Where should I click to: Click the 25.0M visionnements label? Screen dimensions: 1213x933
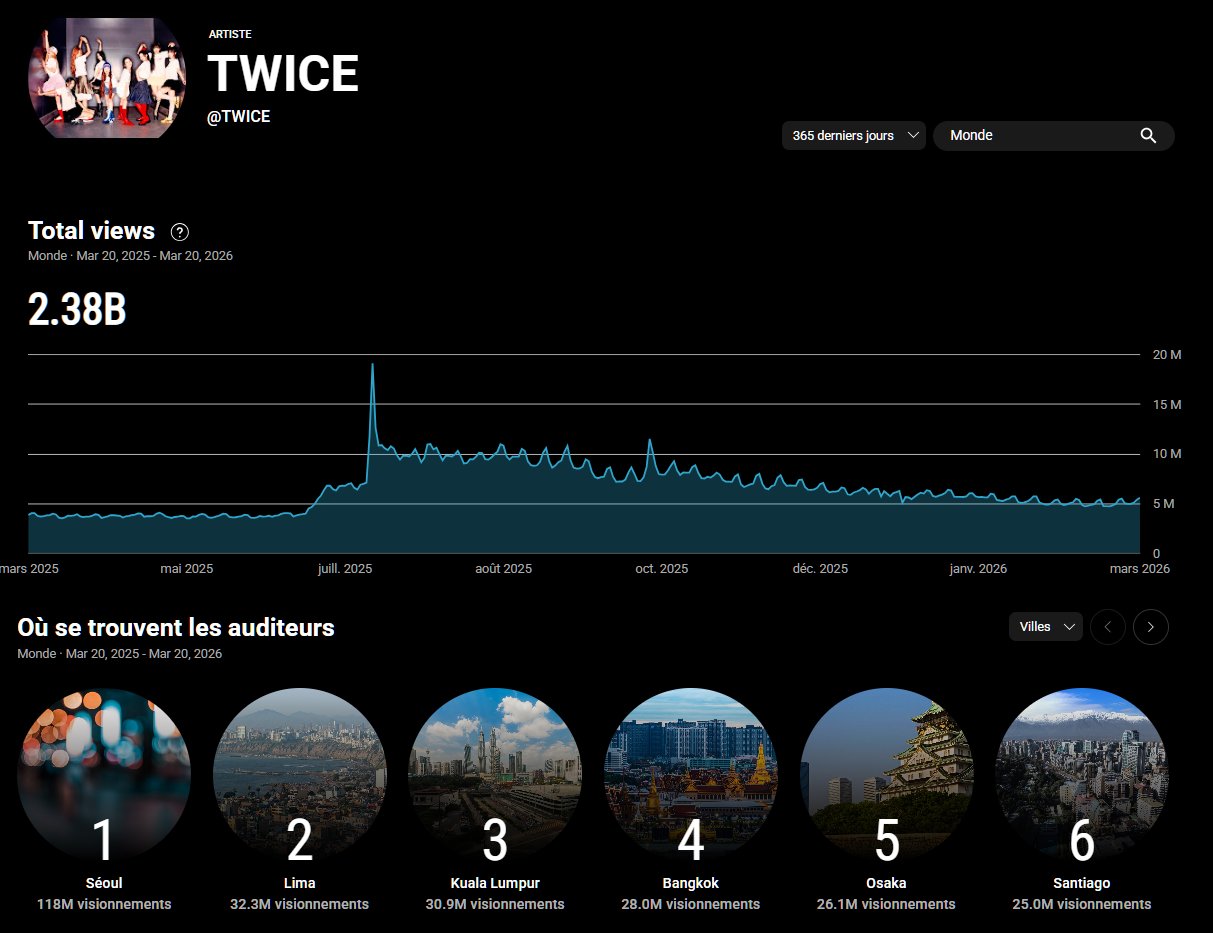point(1082,904)
